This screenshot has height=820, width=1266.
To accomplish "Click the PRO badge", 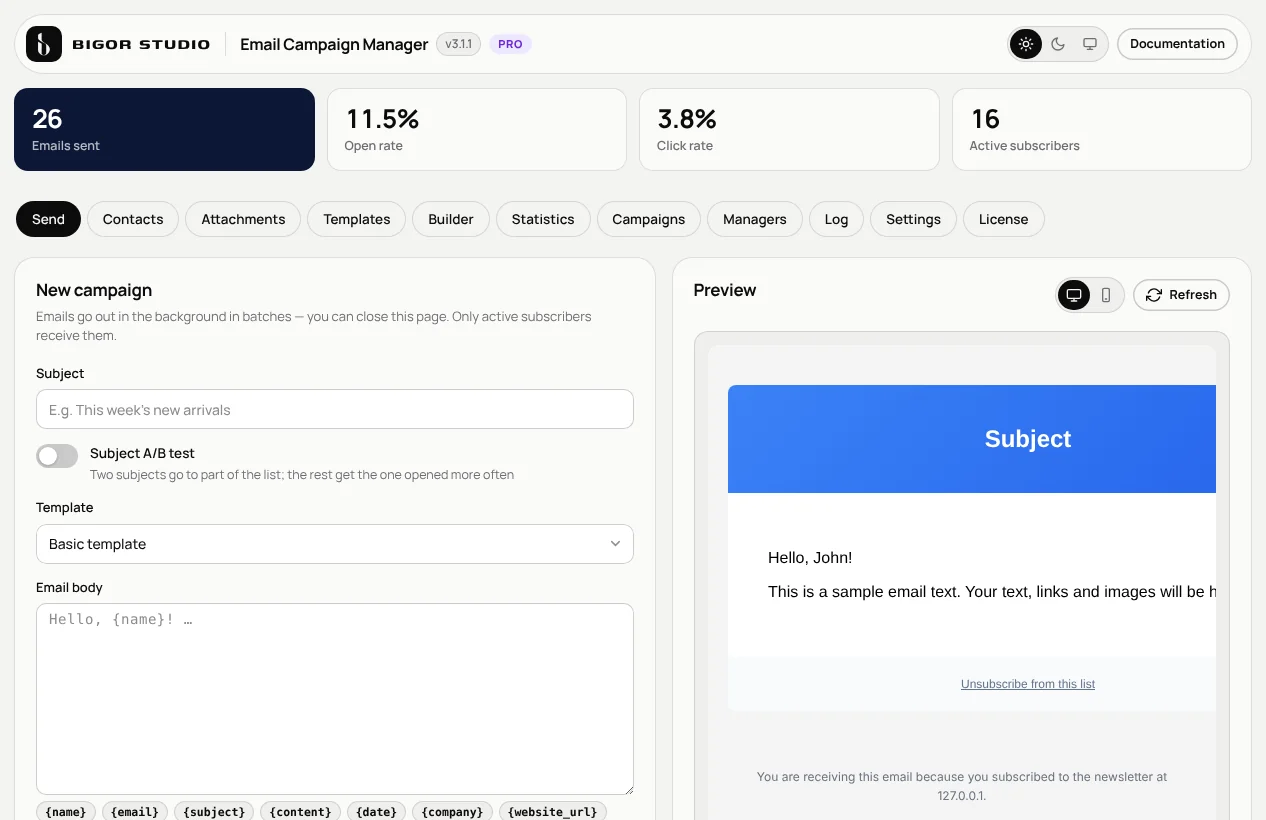I will [510, 44].
